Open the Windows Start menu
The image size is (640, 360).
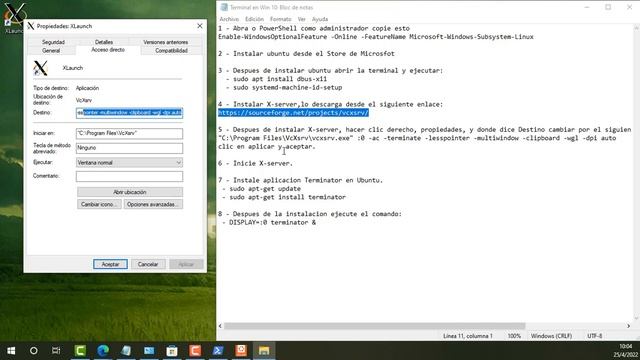pyautogui.click(x=11, y=351)
